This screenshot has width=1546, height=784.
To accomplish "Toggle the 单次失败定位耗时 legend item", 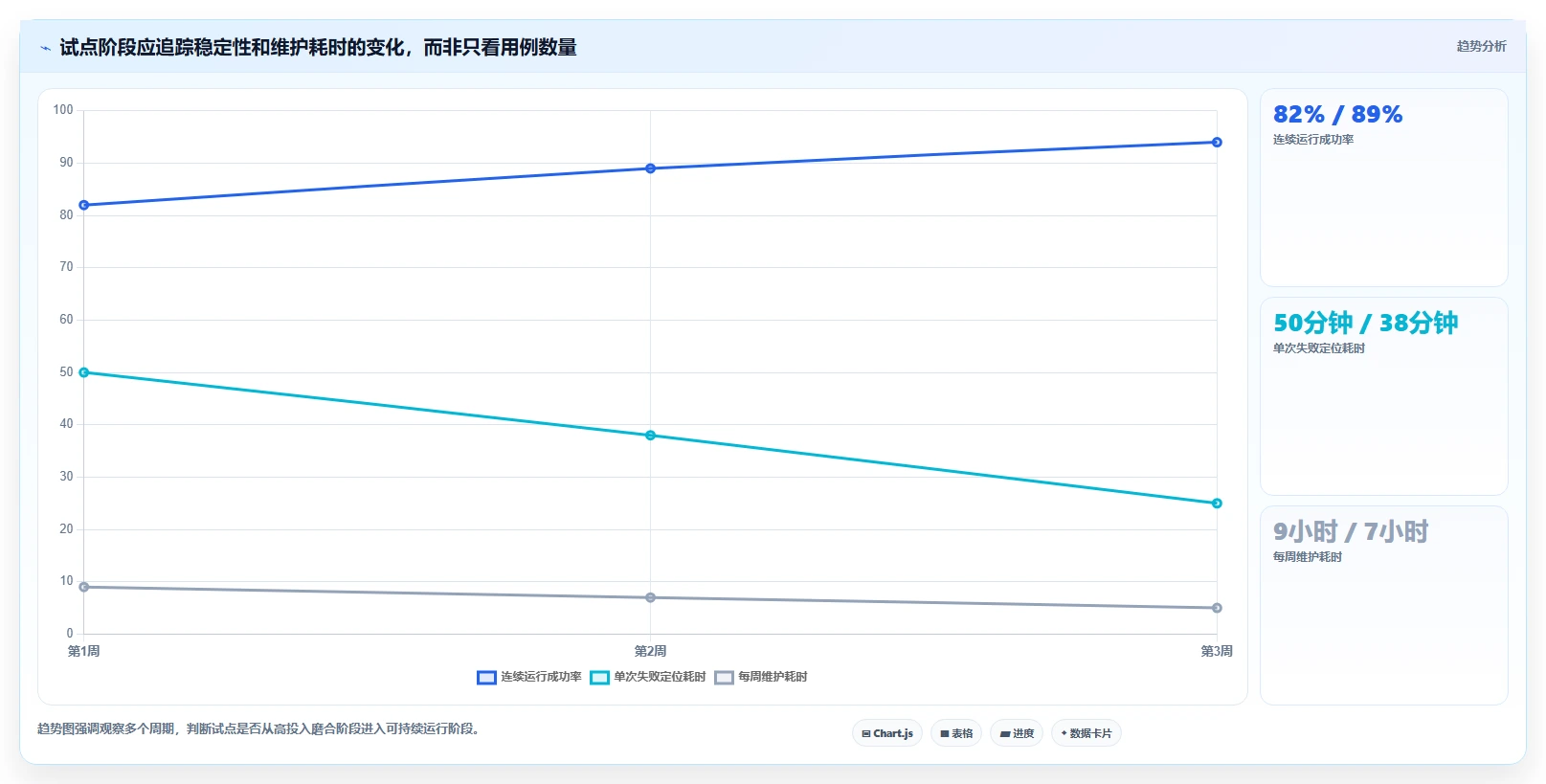I will pos(648,677).
